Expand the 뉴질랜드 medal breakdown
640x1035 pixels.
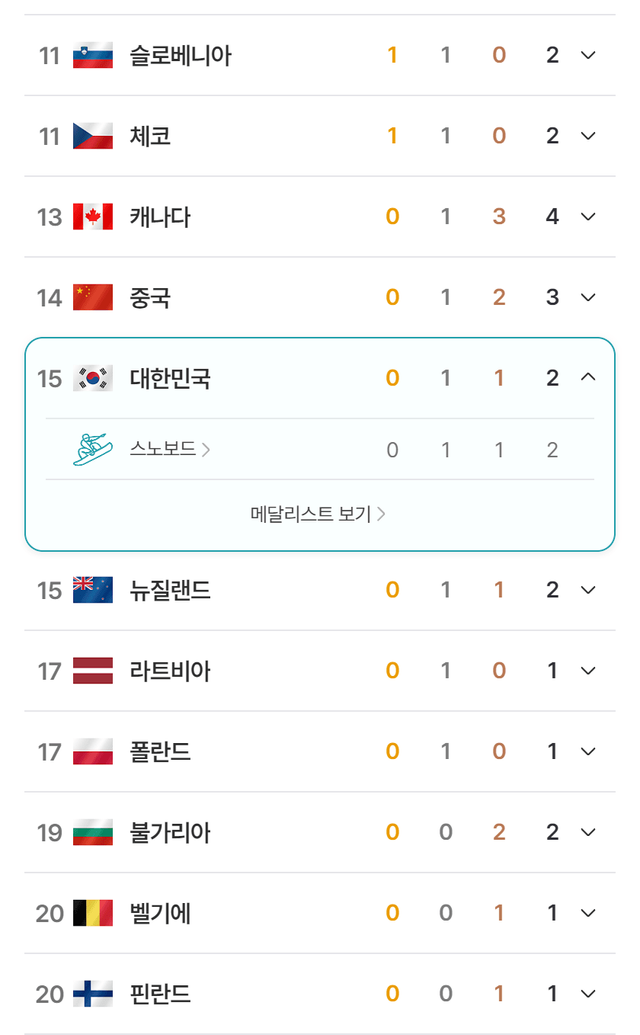tap(588, 590)
